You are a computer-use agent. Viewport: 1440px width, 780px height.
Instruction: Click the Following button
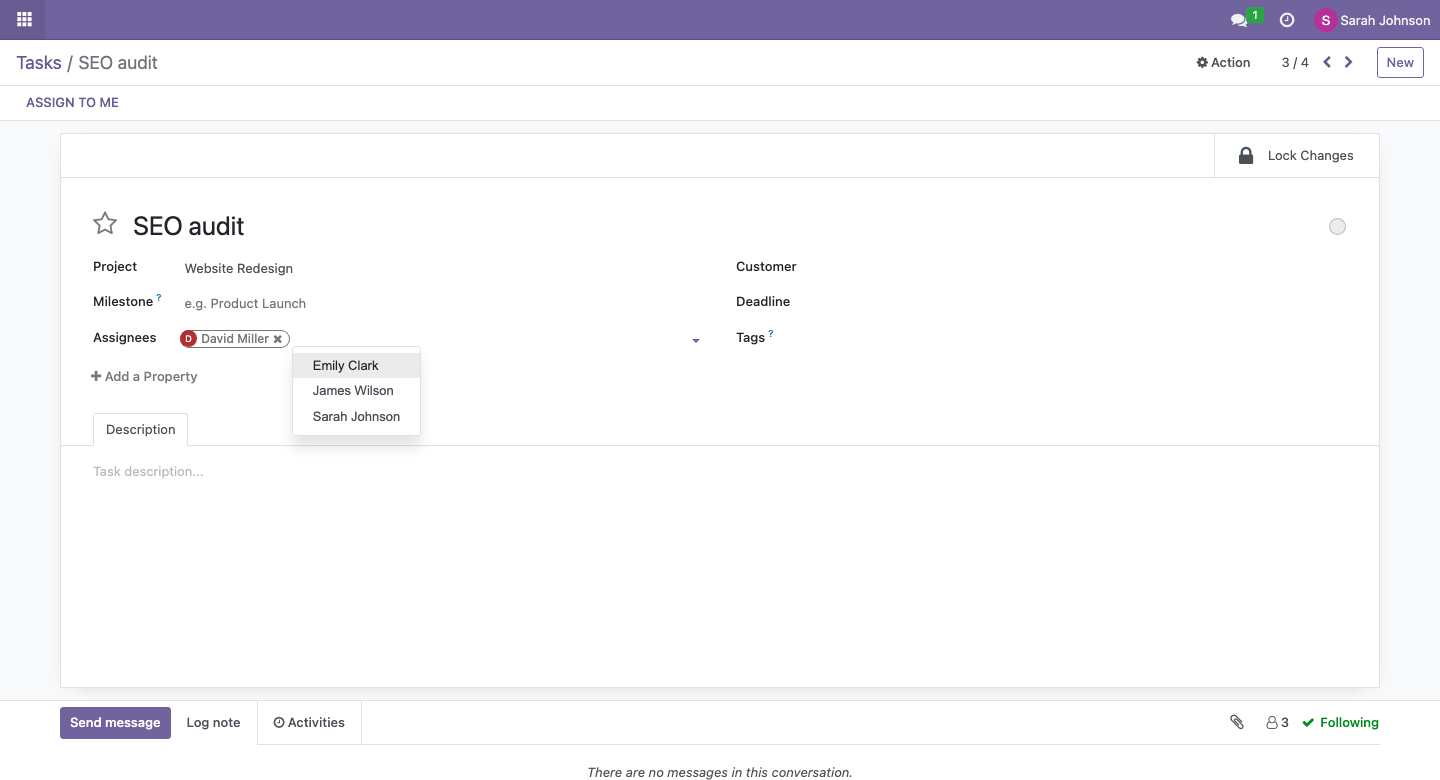pos(1340,722)
